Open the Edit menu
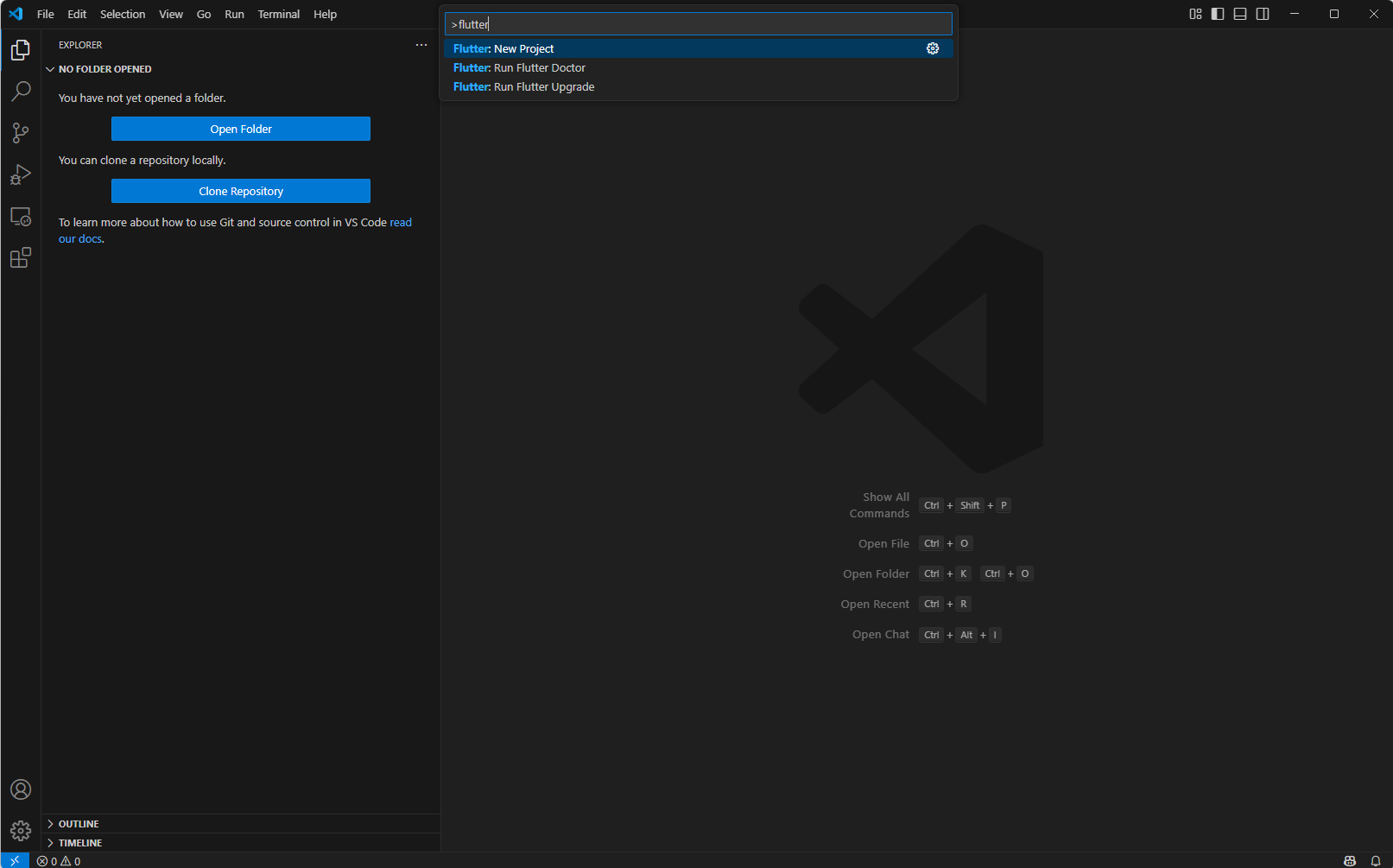1393x868 pixels. (77, 14)
